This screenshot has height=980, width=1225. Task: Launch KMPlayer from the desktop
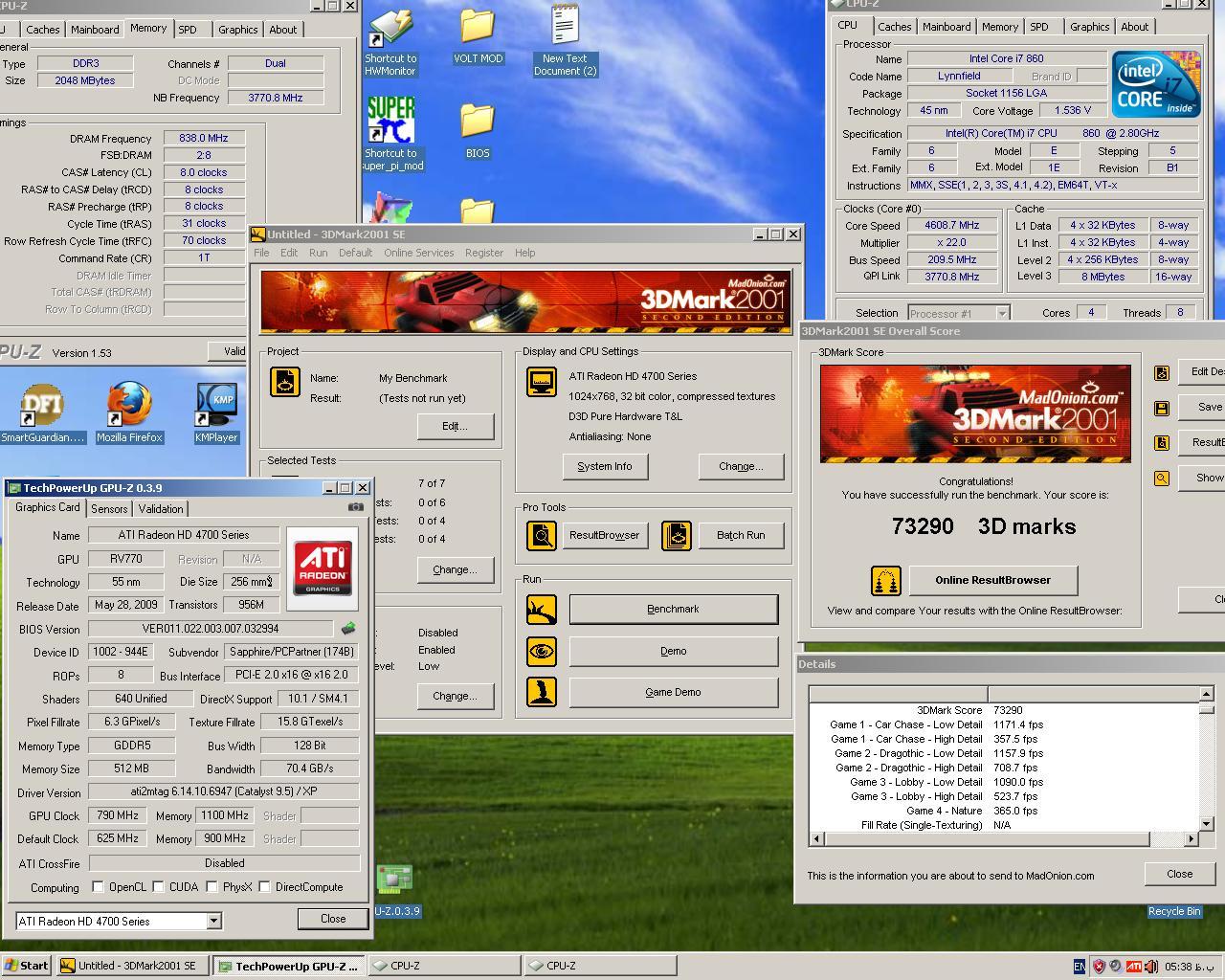click(x=216, y=413)
